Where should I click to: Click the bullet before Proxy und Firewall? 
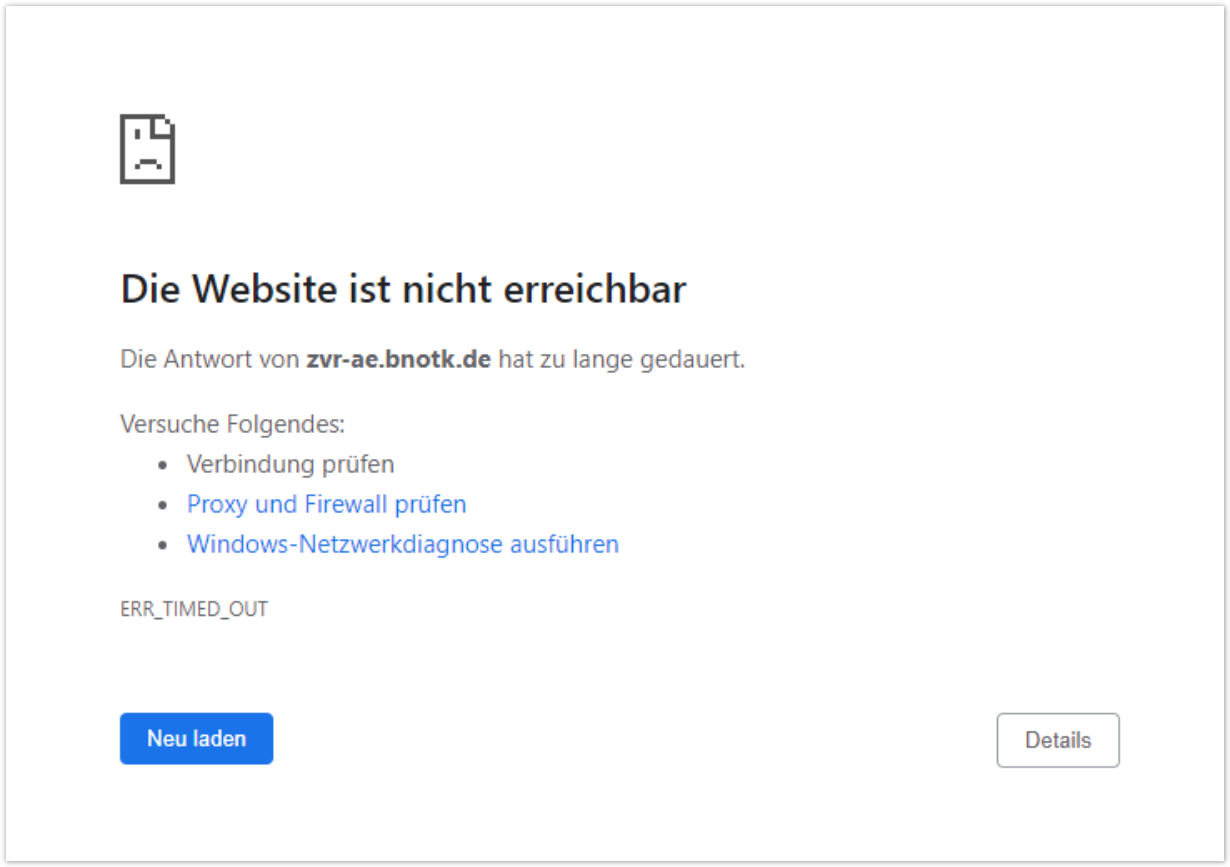tap(165, 505)
